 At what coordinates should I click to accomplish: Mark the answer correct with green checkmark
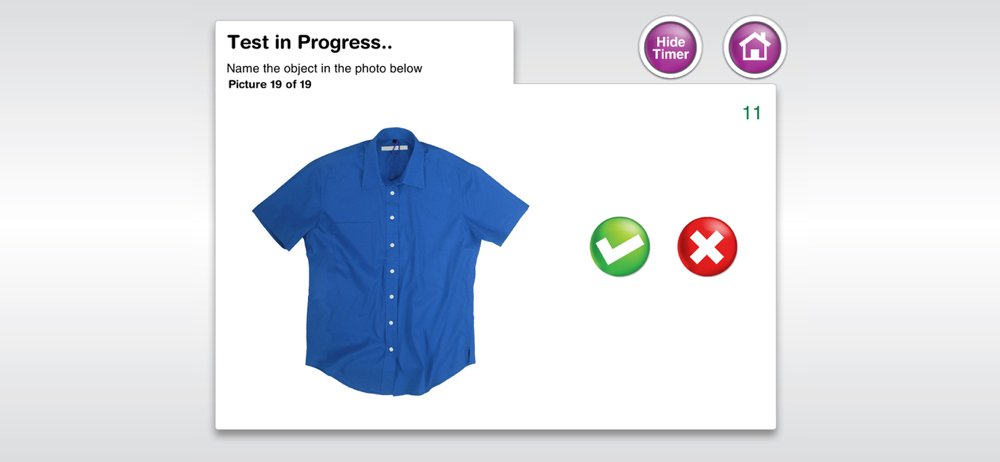pos(620,246)
